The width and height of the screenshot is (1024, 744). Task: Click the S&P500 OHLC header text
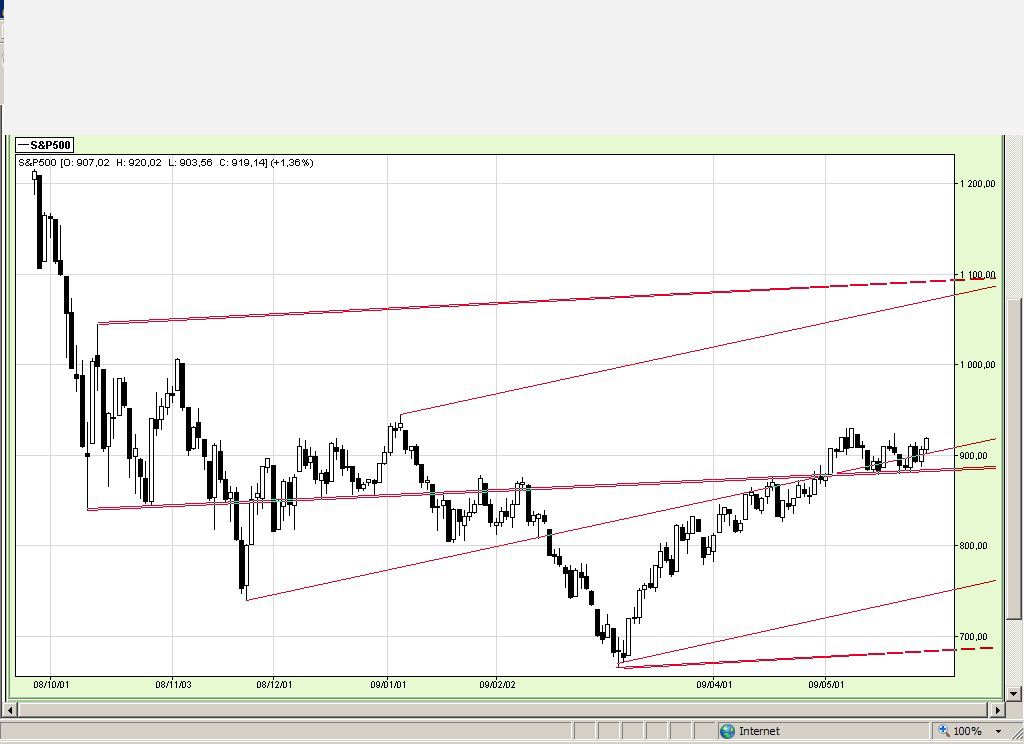tap(166, 163)
